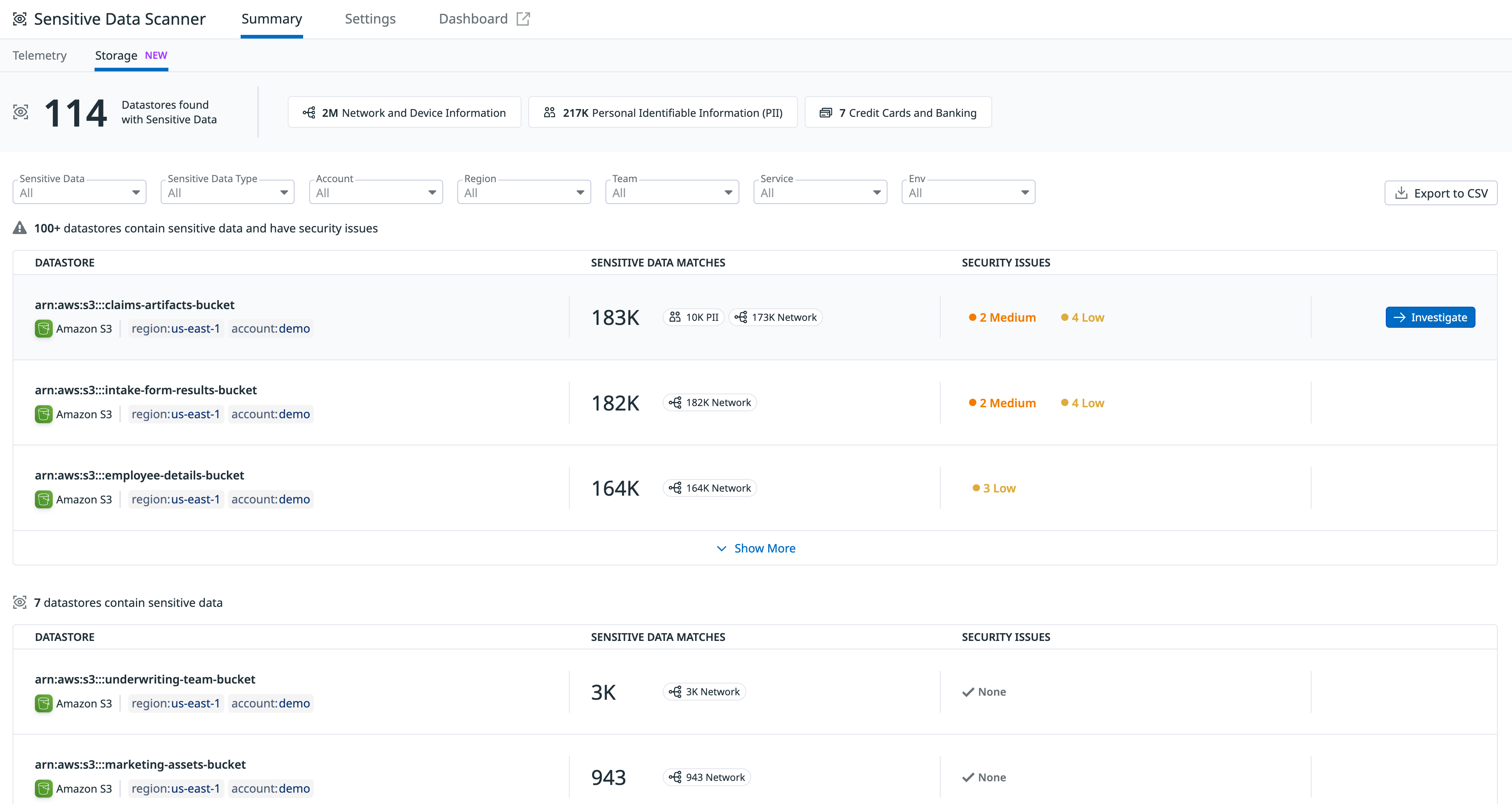Click the 10K PII badge on claims-artifacts-bucket row
1512x804 pixels.
pos(693,317)
